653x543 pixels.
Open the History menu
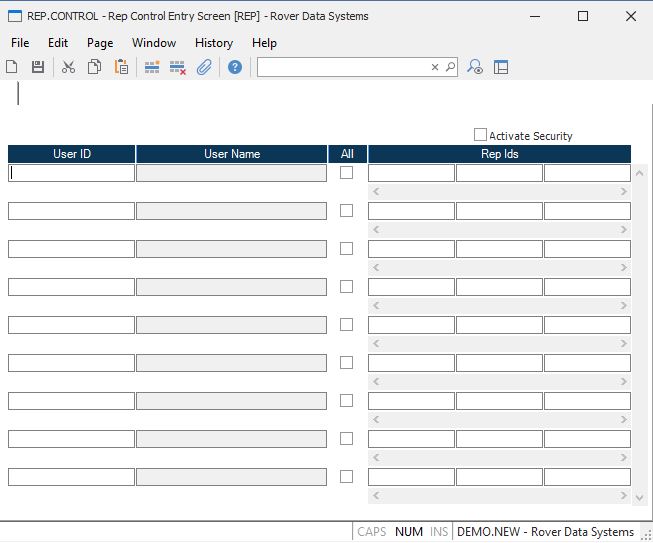coord(214,43)
